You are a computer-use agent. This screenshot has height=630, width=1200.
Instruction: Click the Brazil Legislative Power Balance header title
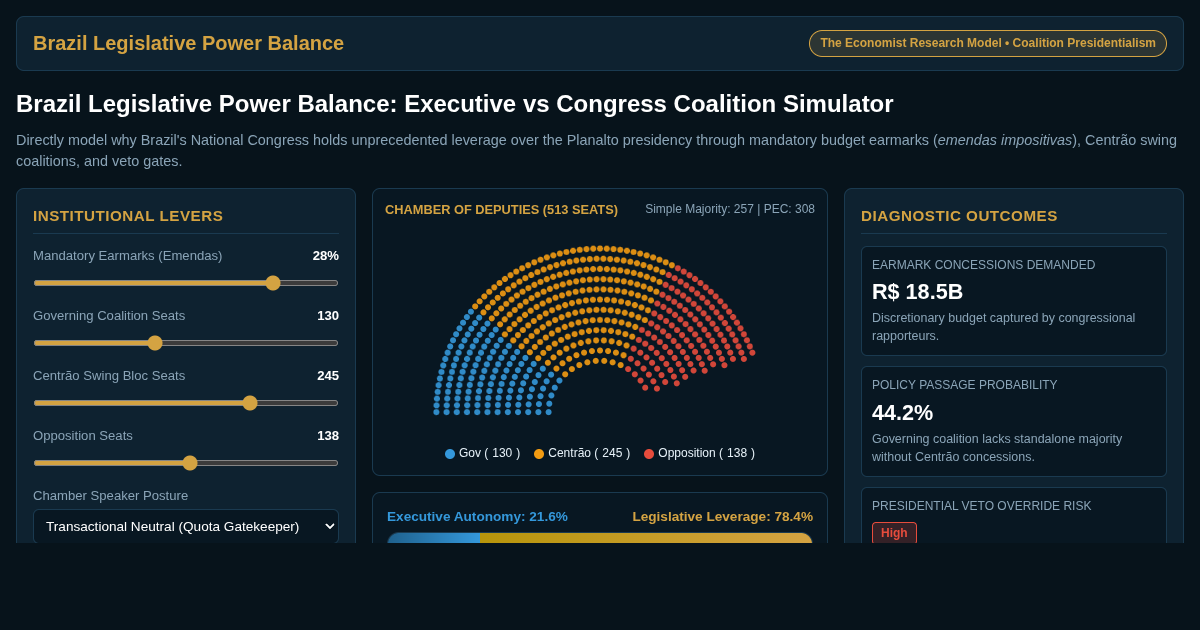click(x=188, y=43)
